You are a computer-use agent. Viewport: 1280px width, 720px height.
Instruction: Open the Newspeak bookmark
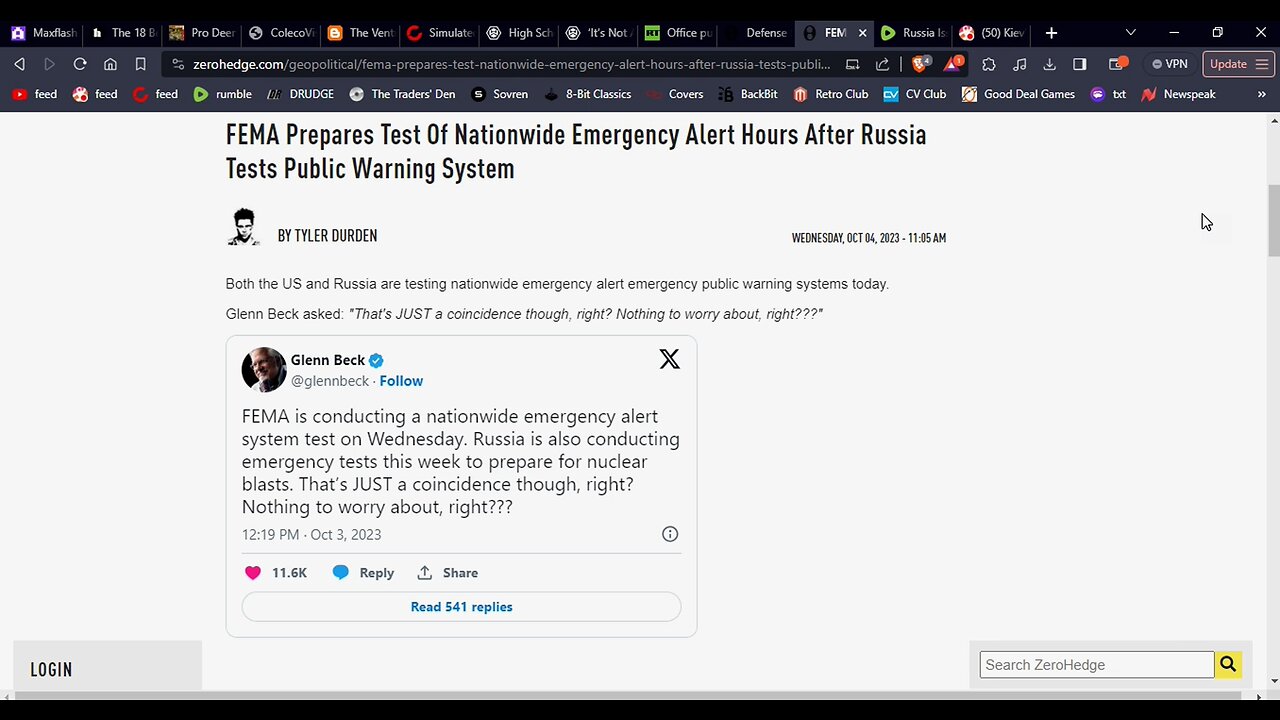[1178, 94]
